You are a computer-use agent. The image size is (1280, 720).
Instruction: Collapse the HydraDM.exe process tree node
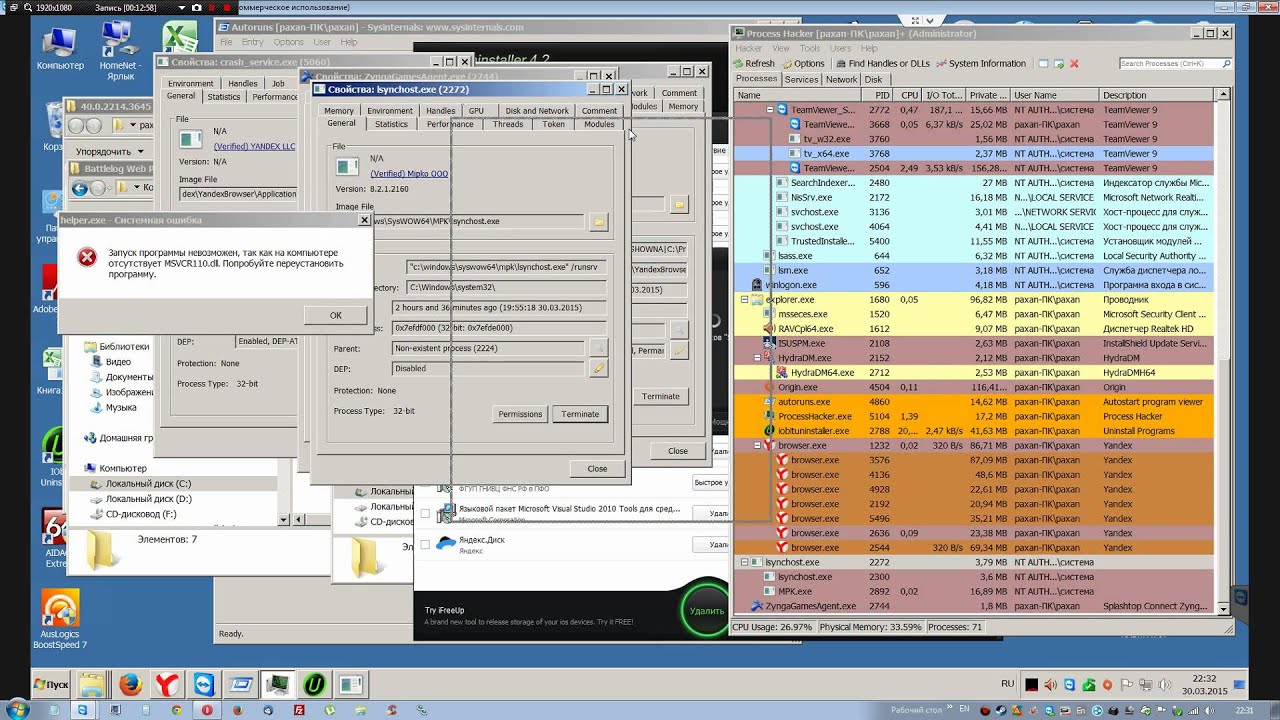[757, 358]
